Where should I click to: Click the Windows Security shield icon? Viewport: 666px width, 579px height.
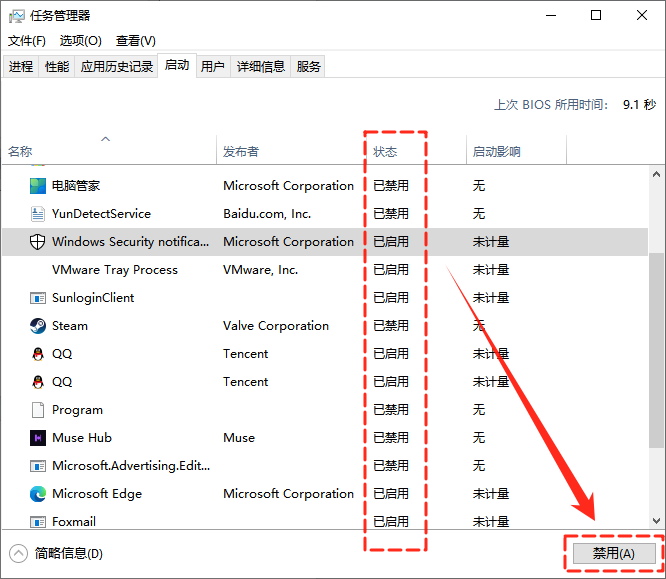37,242
